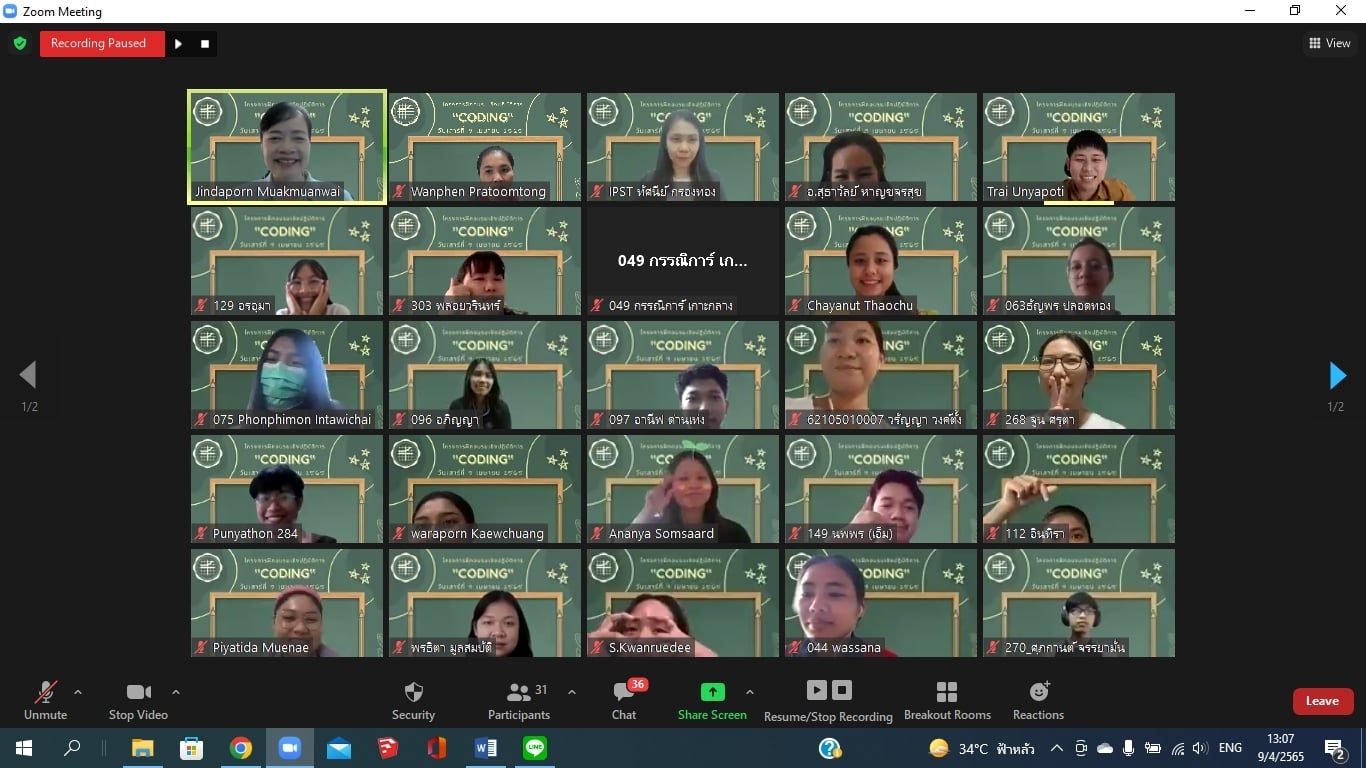Image resolution: width=1366 pixels, height=768 pixels.
Task: Click the ENG language indicator
Action: (x=1230, y=748)
